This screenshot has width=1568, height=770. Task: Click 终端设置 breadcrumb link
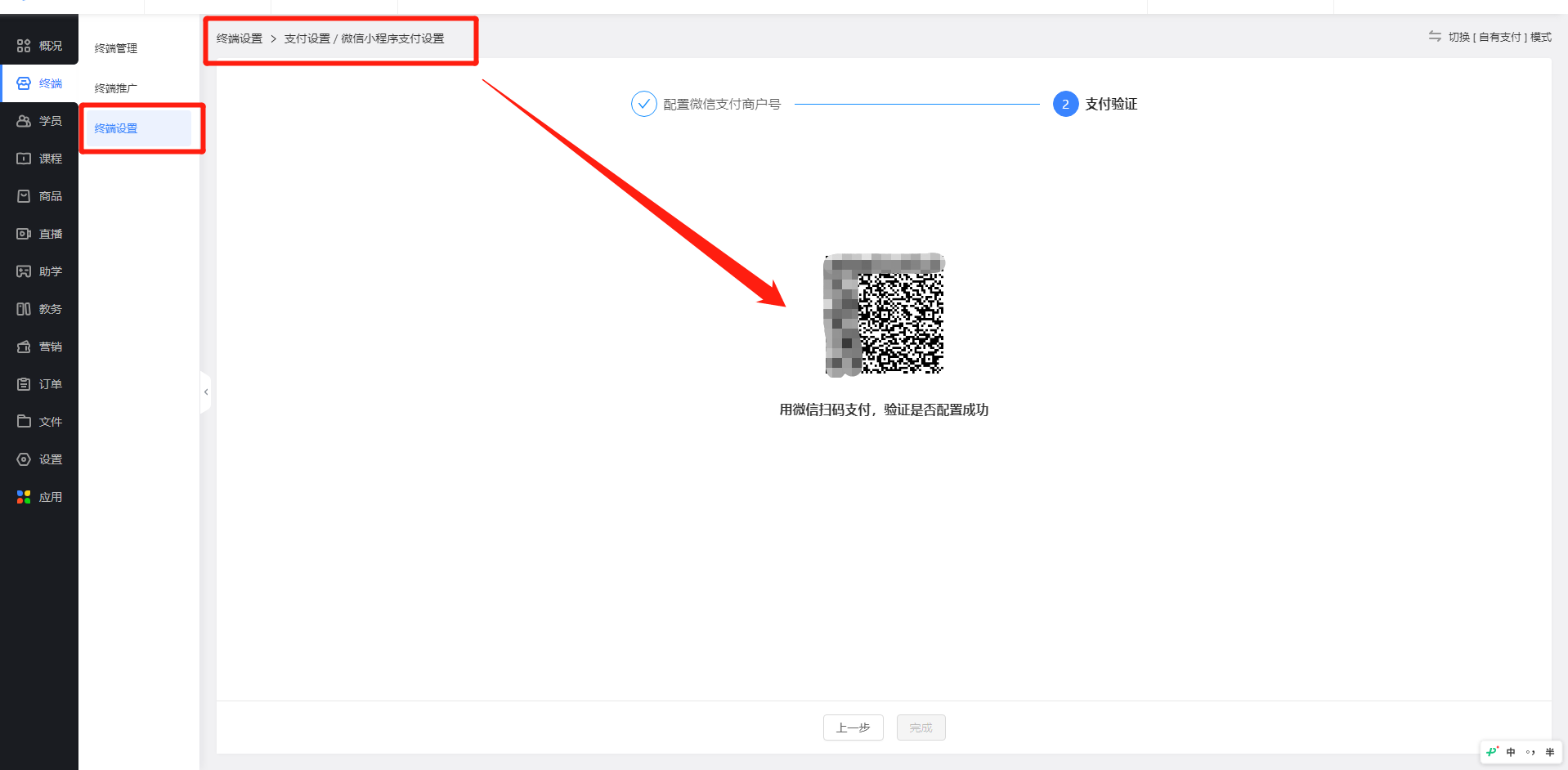click(x=240, y=38)
